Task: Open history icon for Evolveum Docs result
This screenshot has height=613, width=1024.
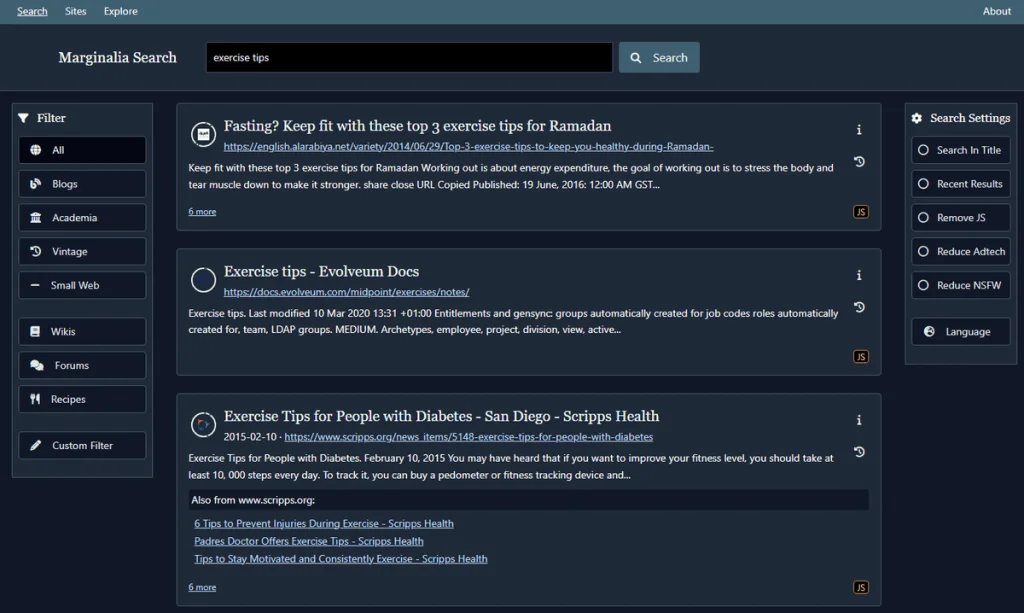Action: [859, 307]
